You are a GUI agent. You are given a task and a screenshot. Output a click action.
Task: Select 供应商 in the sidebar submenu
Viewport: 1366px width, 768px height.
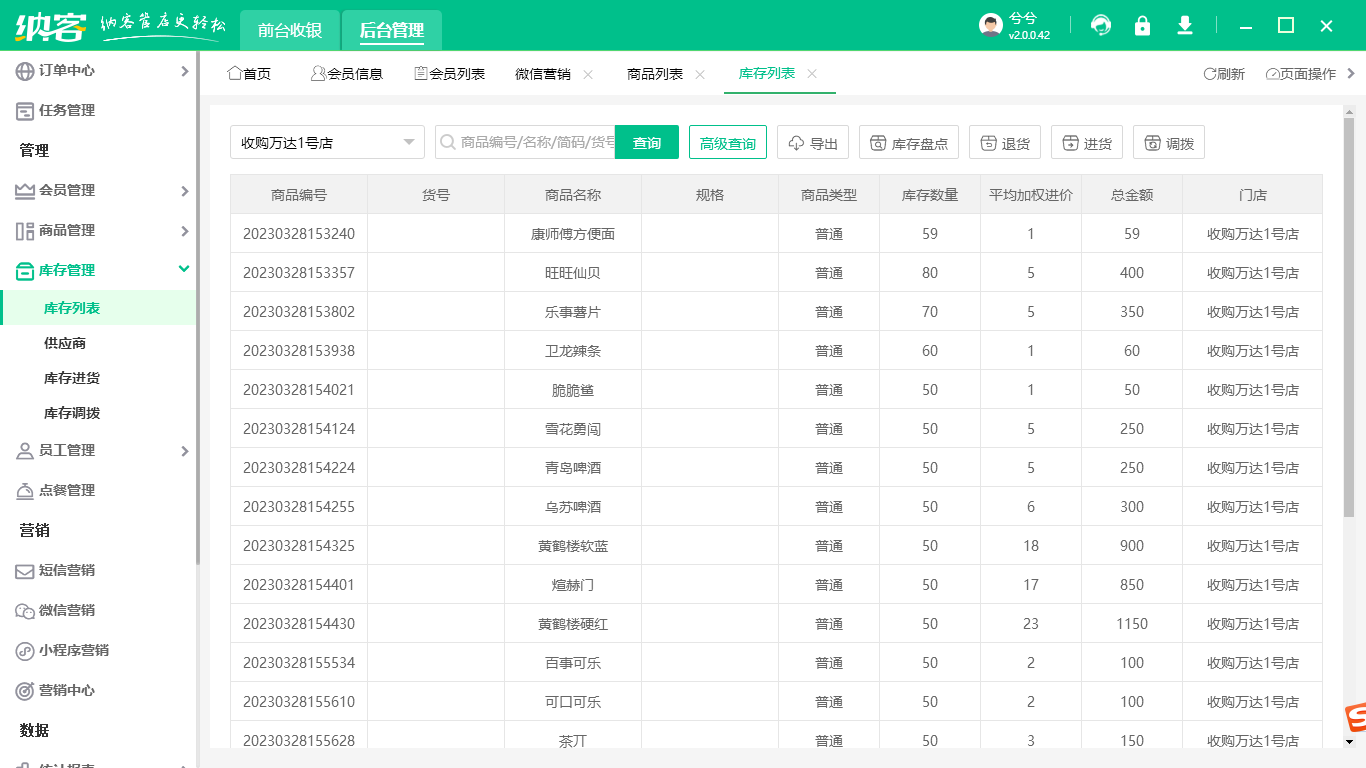[x=65, y=344]
